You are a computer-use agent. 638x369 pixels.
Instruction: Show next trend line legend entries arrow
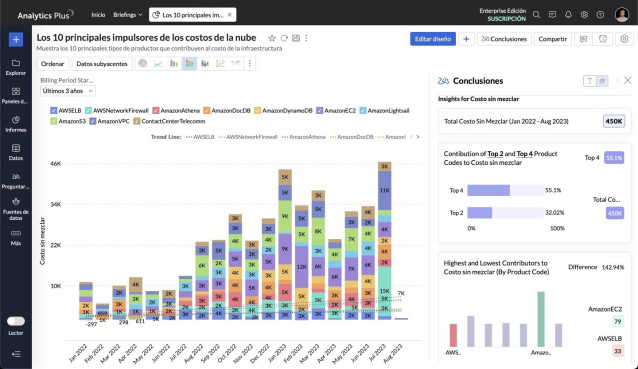pyautogui.click(x=418, y=137)
